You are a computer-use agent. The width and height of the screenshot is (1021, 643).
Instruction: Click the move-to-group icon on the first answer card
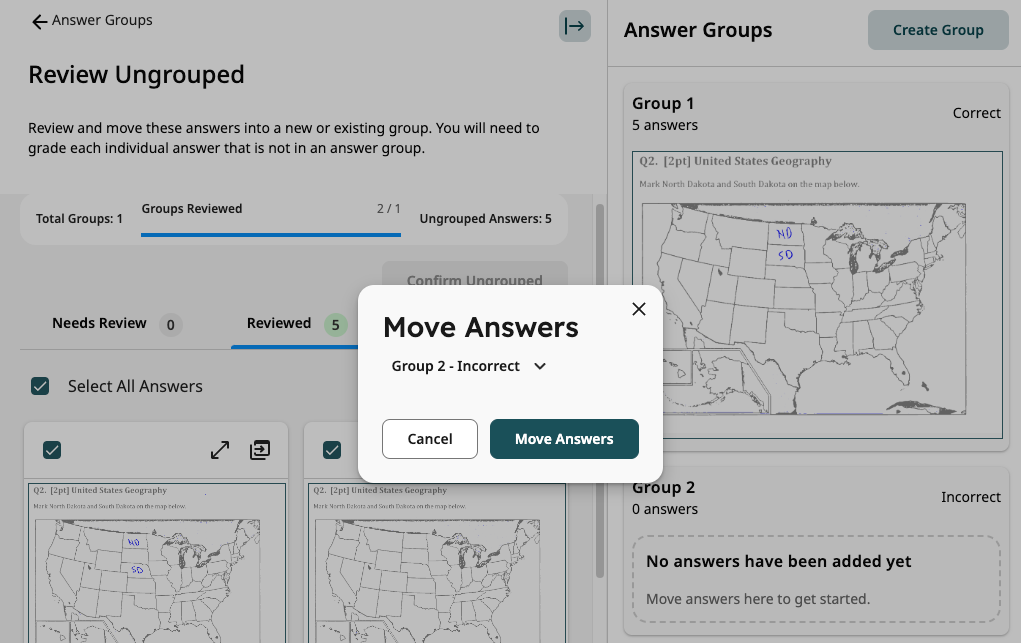(260, 450)
